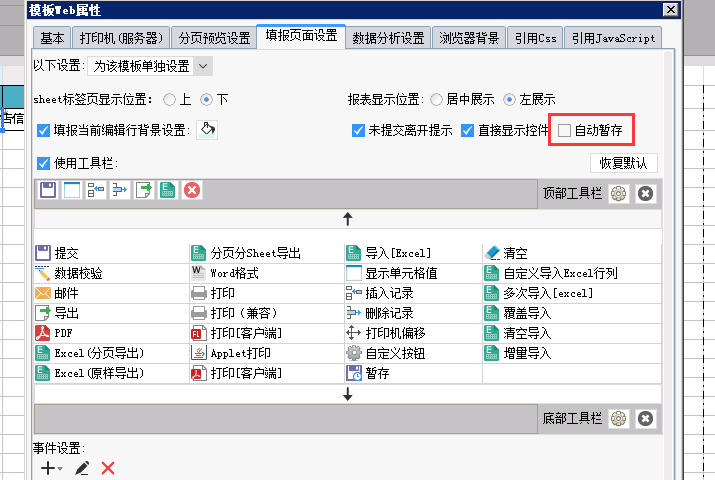Click the export icon in top toolbar
715x480 pixels.
(144, 190)
